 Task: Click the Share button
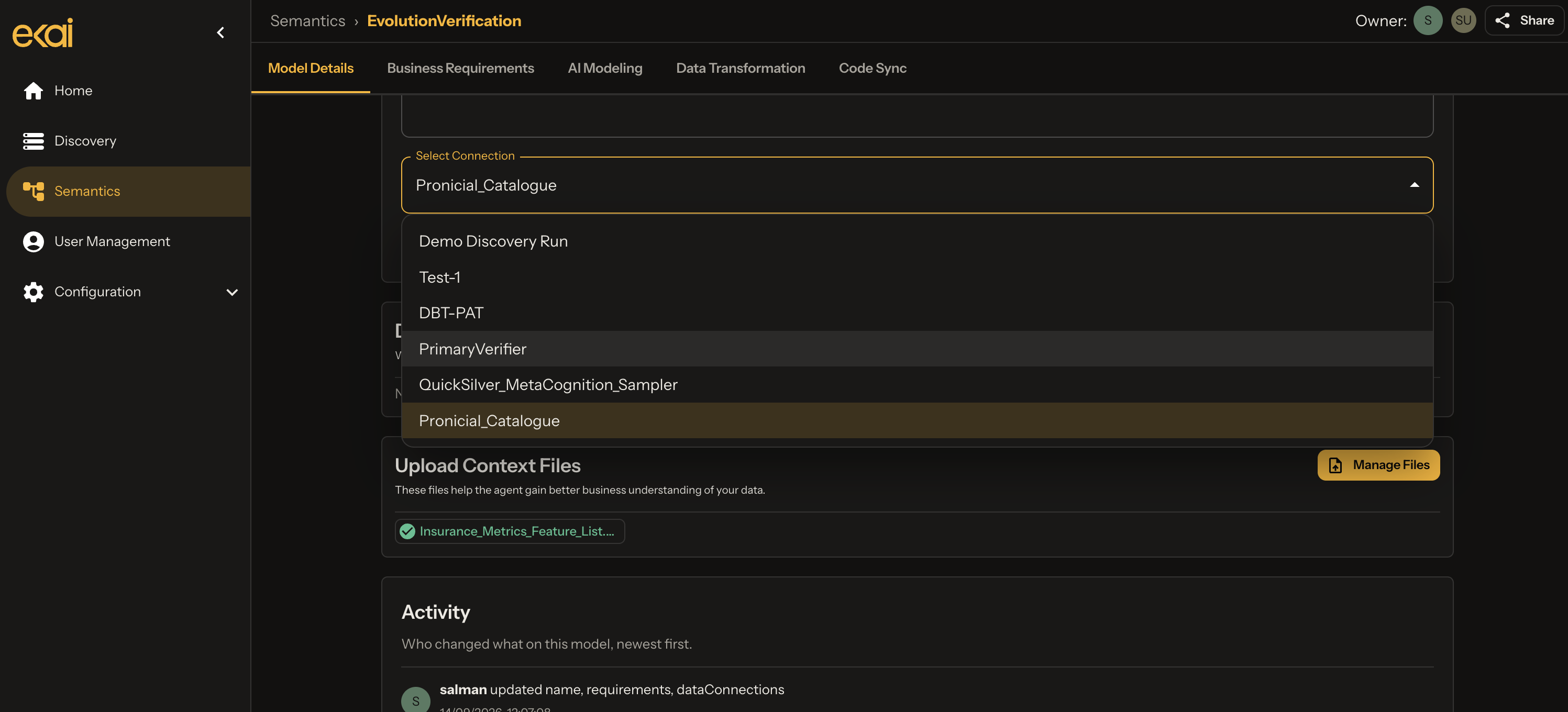(x=1523, y=21)
